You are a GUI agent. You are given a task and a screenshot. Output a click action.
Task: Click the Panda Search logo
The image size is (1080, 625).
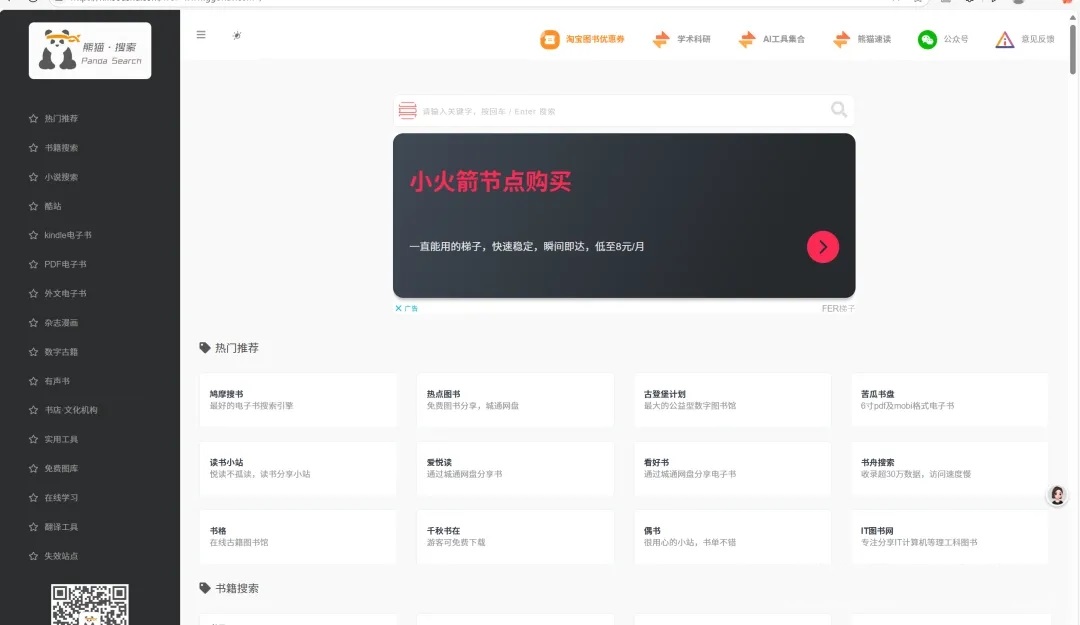[x=90, y=51]
